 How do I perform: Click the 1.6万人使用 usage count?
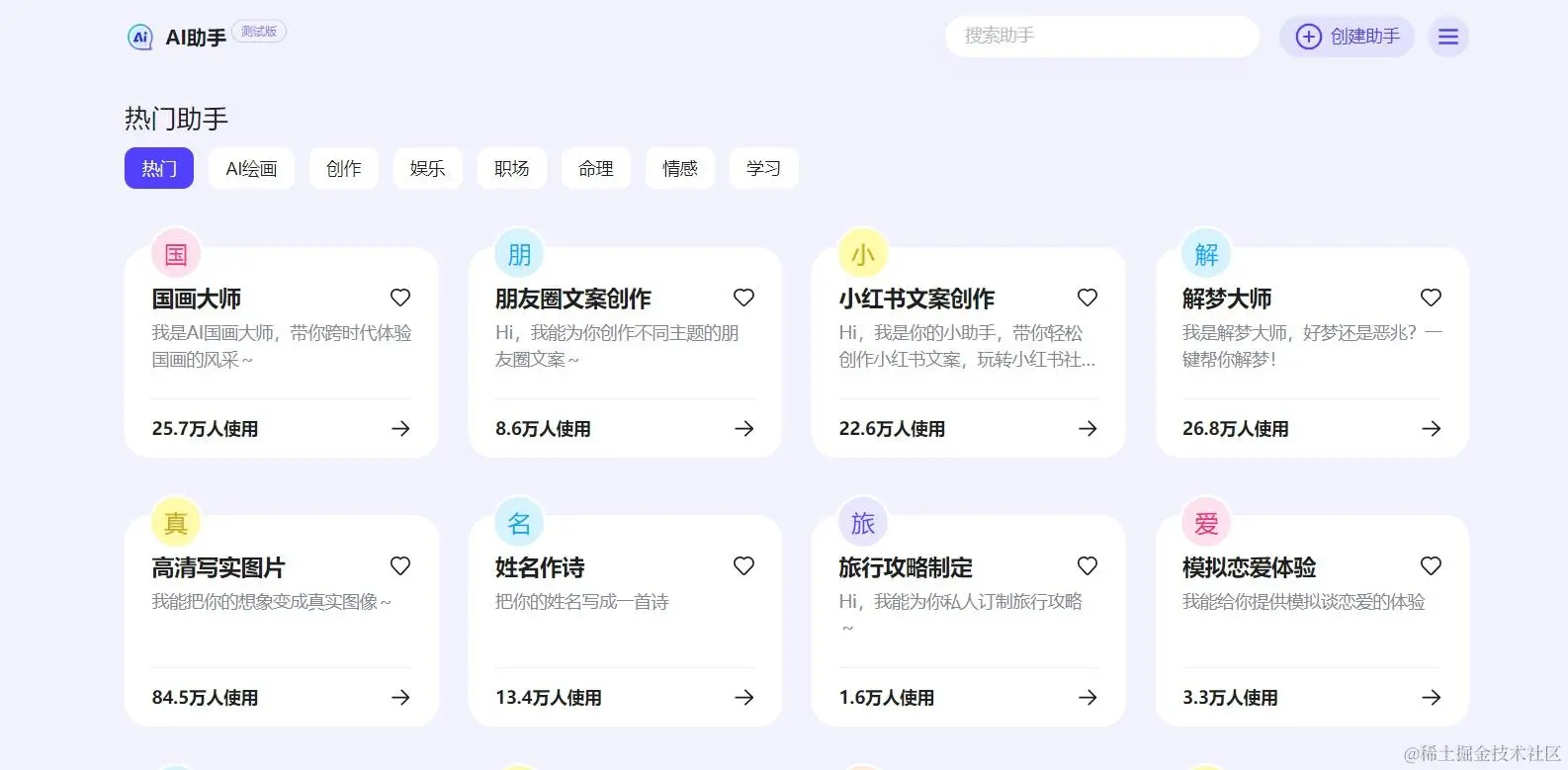887,698
